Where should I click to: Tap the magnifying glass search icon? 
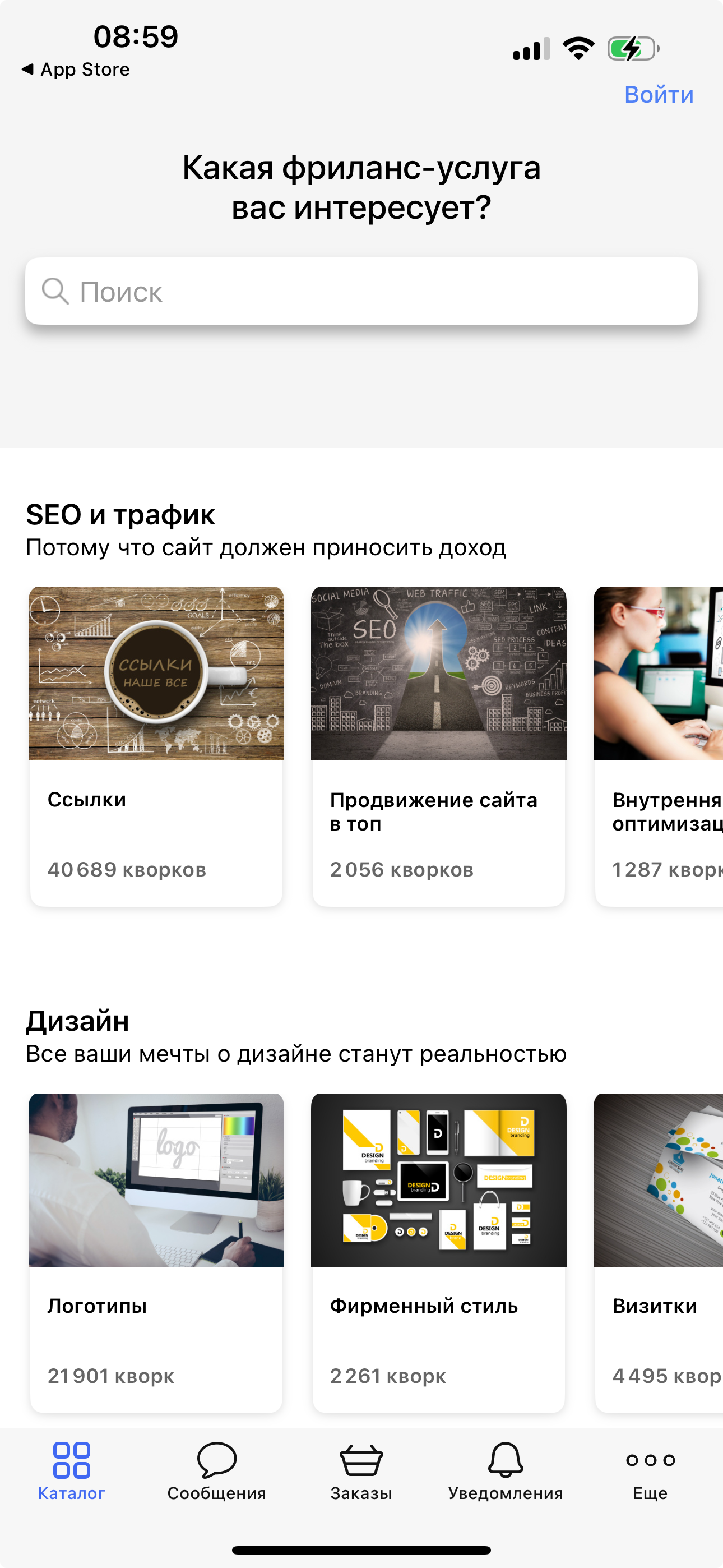(x=55, y=291)
